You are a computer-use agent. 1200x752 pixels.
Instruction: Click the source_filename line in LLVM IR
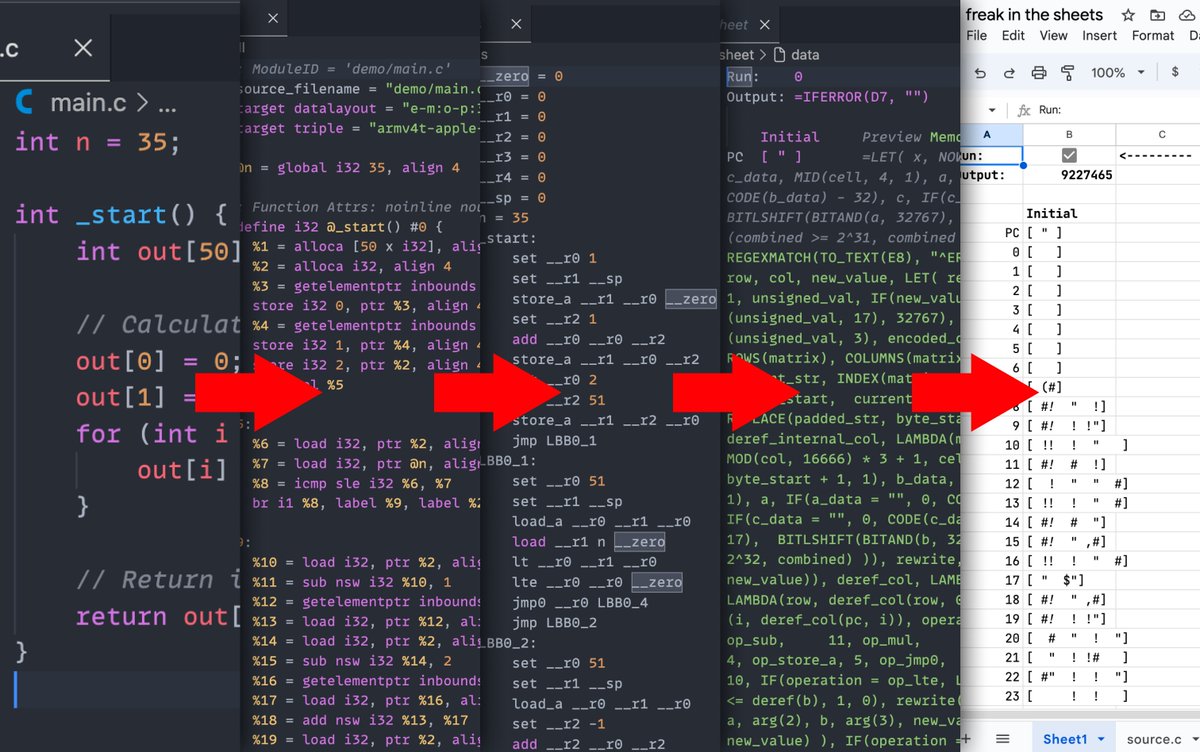pyautogui.click(x=359, y=89)
